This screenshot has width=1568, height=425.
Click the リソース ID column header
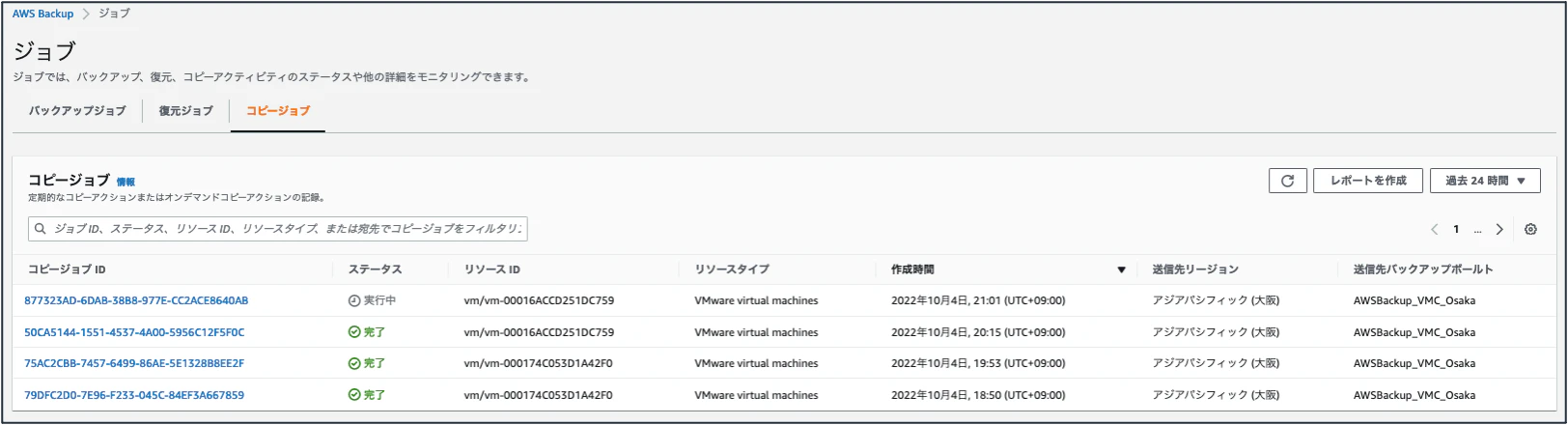[x=491, y=269]
